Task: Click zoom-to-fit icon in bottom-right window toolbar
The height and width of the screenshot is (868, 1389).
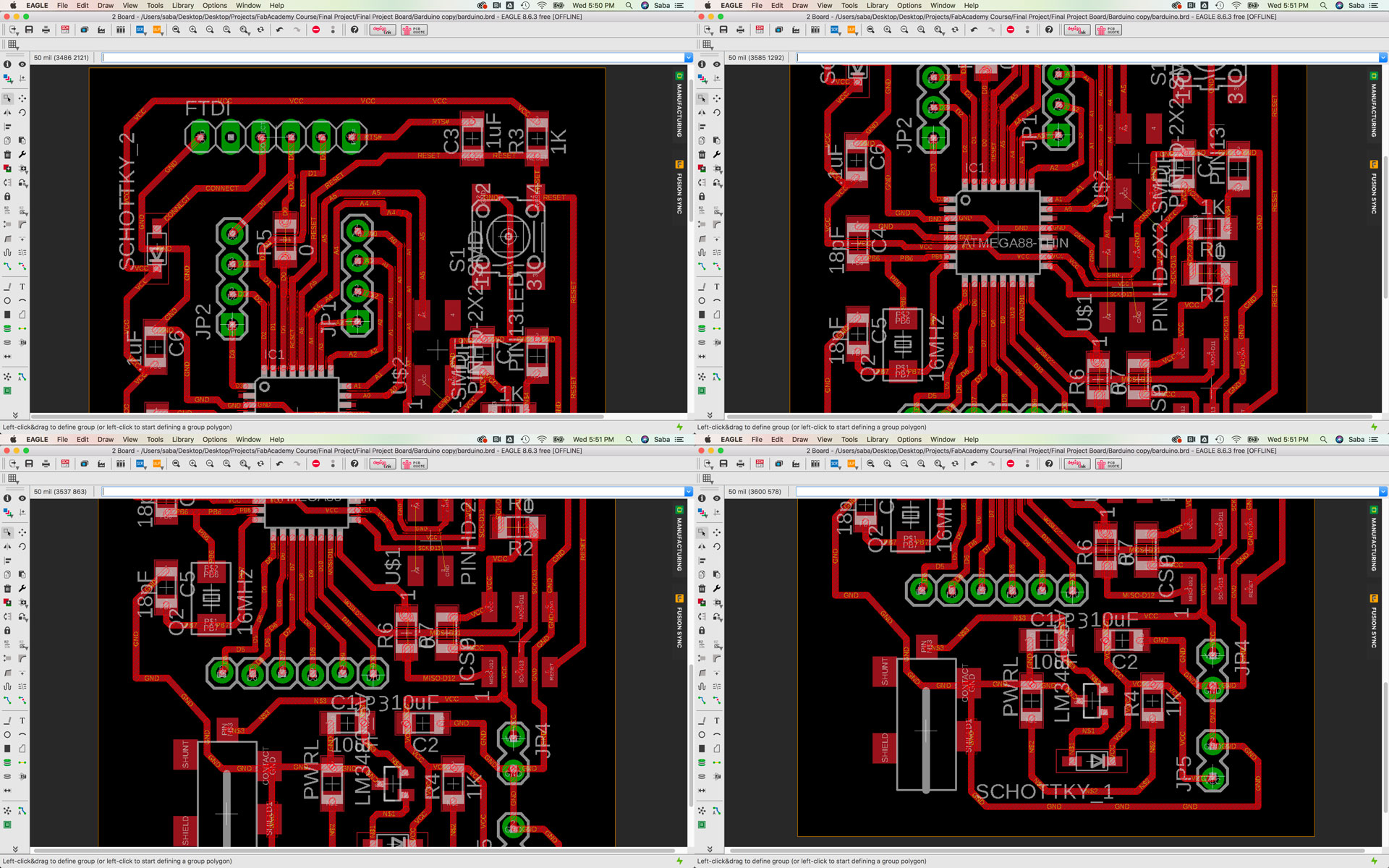Action: pos(870,464)
